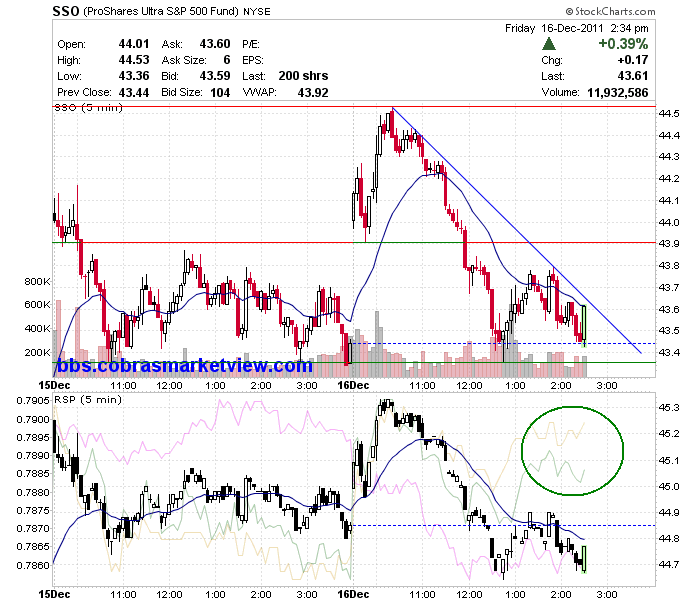Select the High price 44.53
Image resolution: width=700 pixels, height=603 pixels.
click(x=134, y=60)
